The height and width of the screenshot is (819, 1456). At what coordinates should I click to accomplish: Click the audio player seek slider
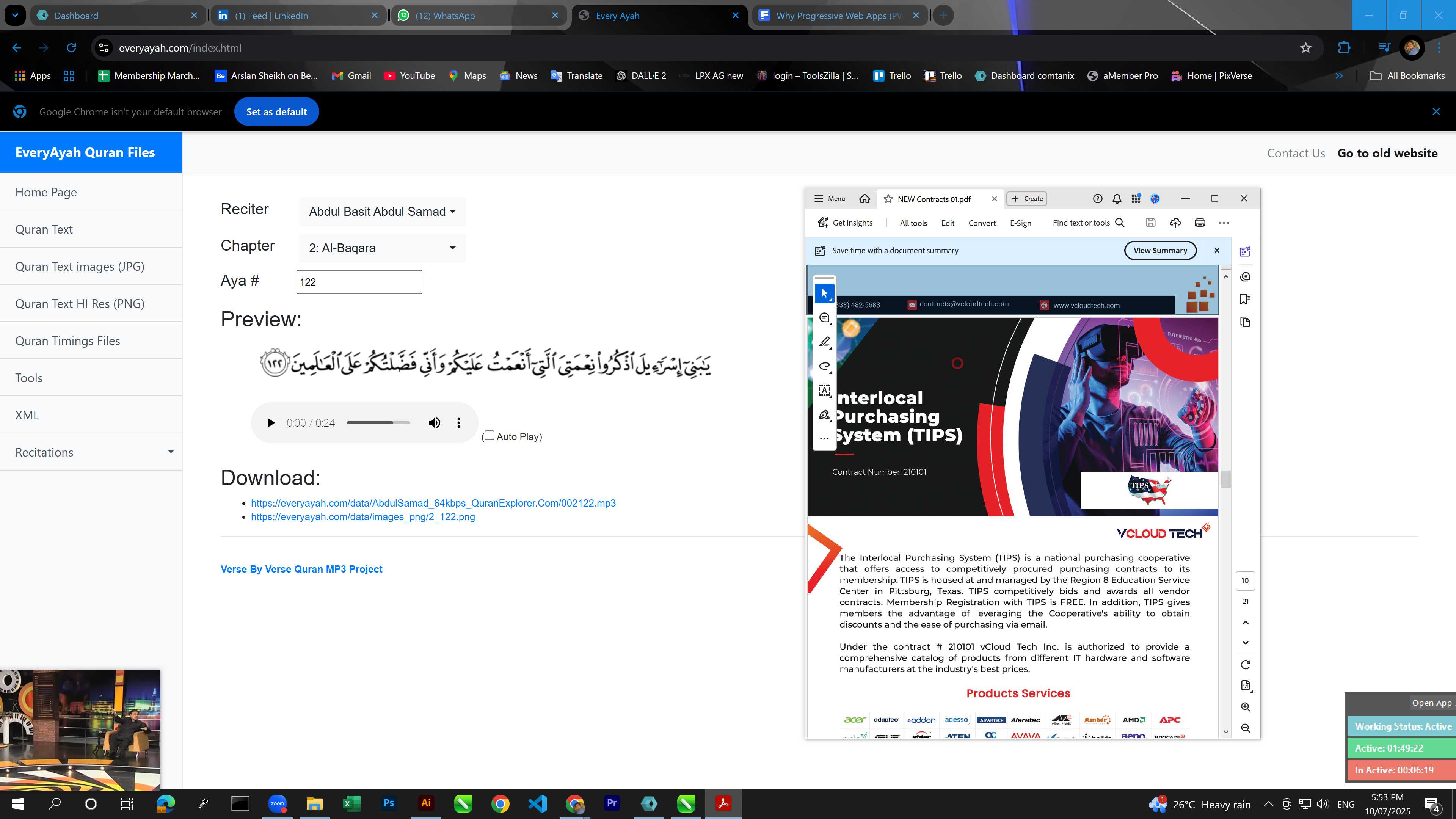click(378, 423)
